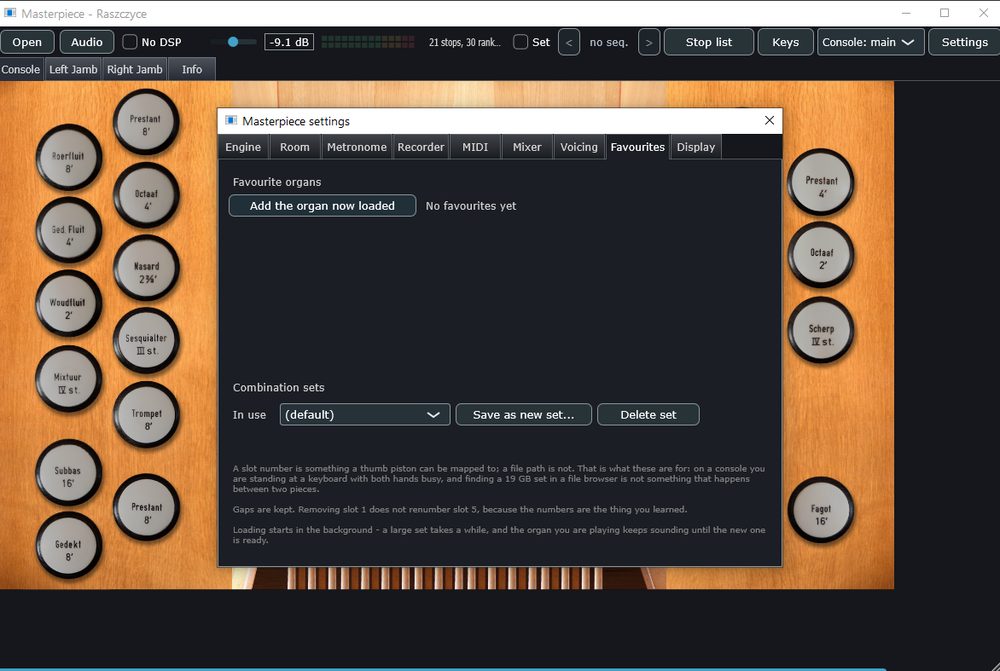Engage the Prestant 4' stop knob
This screenshot has height=671, width=1000.
click(x=821, y=182)
